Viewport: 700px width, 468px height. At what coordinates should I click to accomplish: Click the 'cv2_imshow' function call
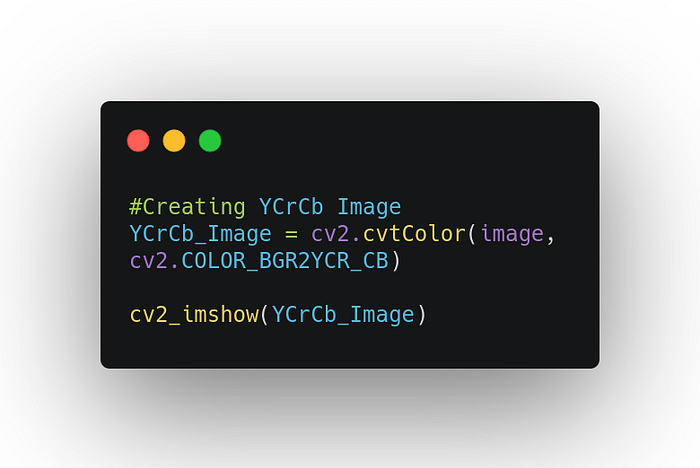click(194, 315)
